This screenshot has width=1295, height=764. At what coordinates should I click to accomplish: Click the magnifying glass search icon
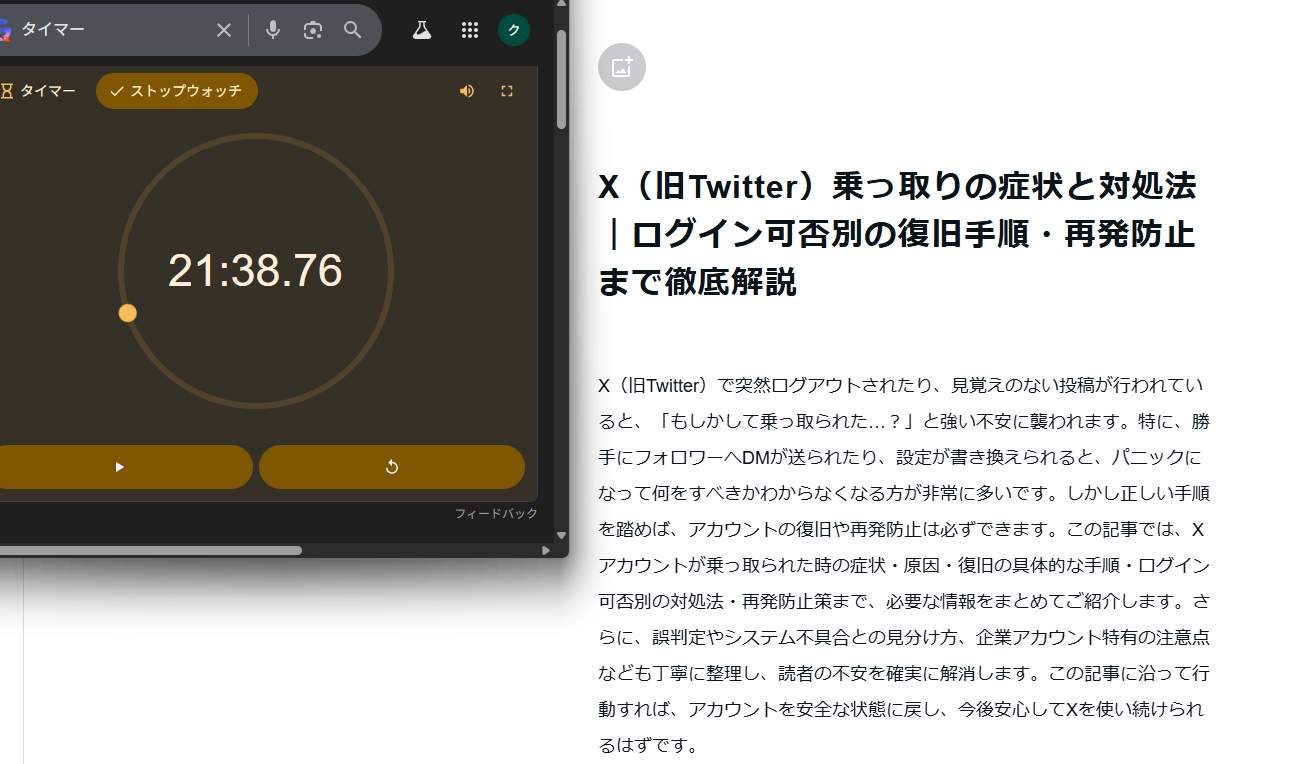pos(353,30)
